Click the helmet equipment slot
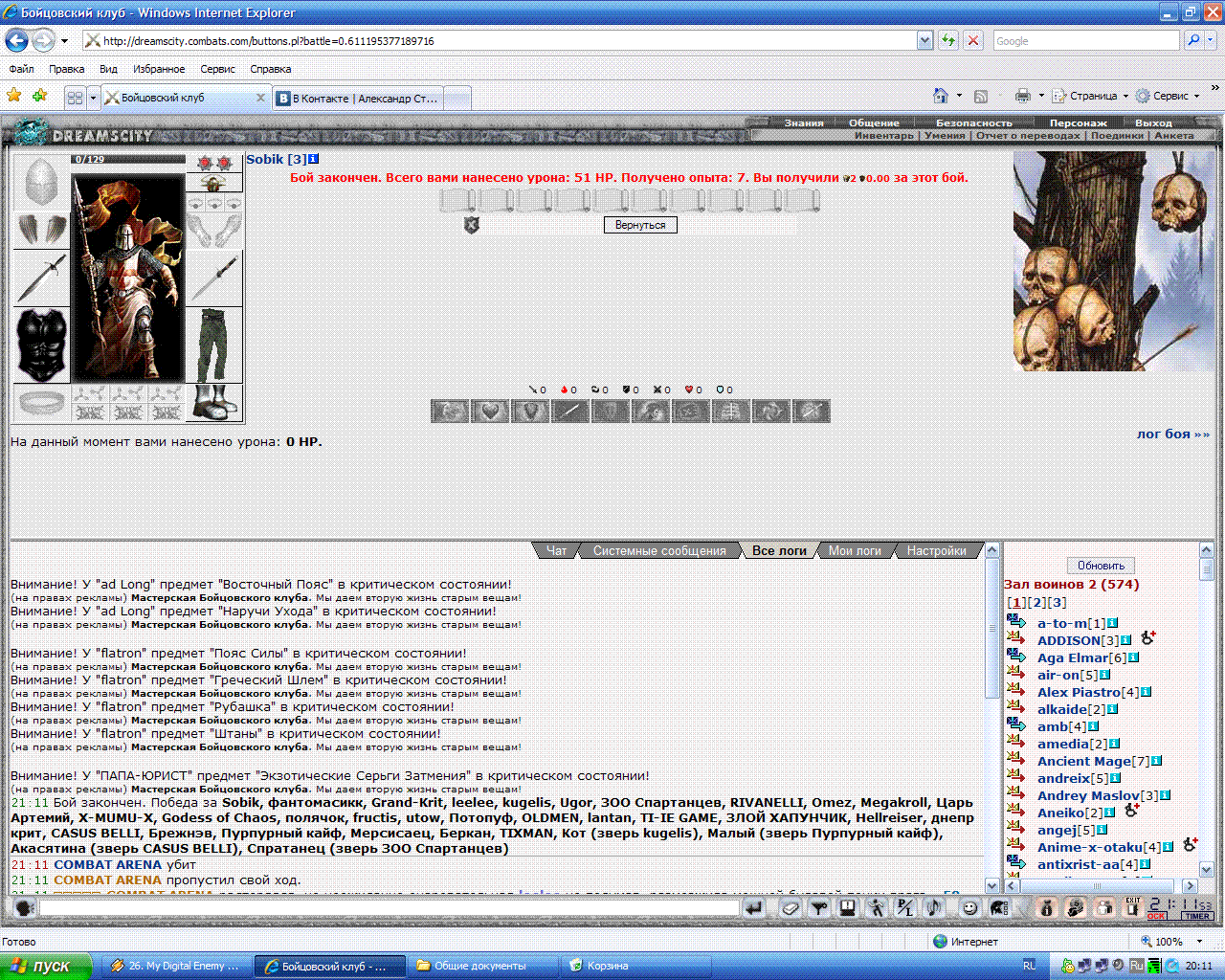 click(x=41, y=182)
